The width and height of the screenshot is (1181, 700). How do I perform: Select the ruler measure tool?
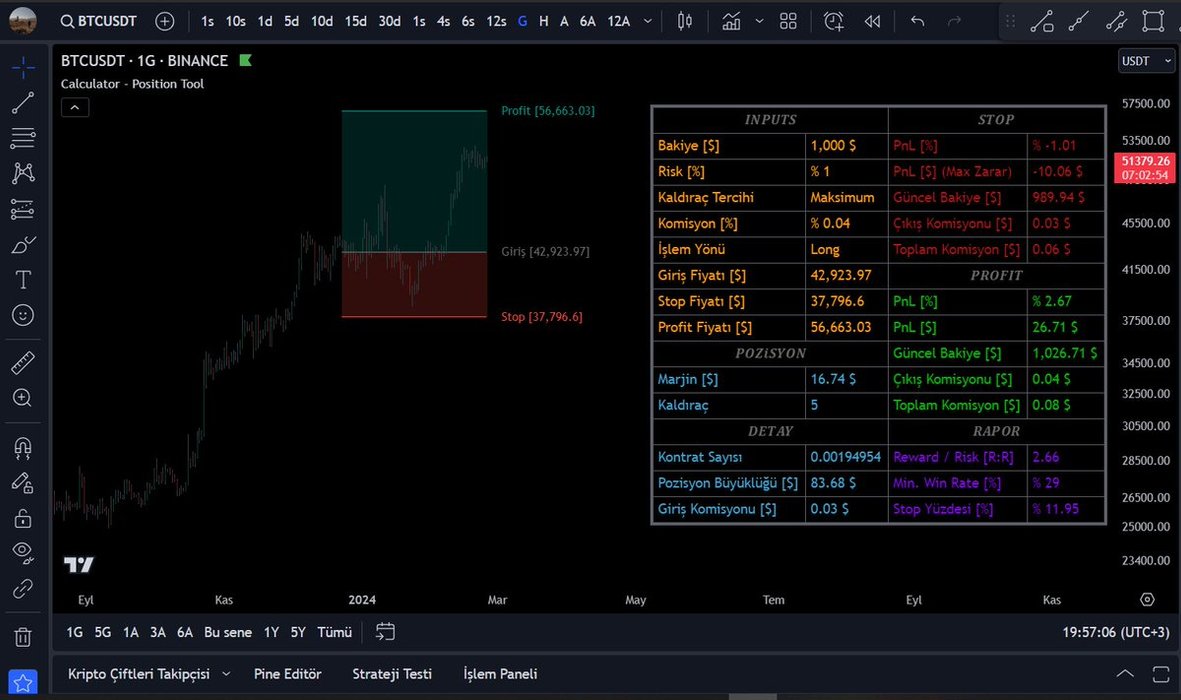click(x=23, y=362)
